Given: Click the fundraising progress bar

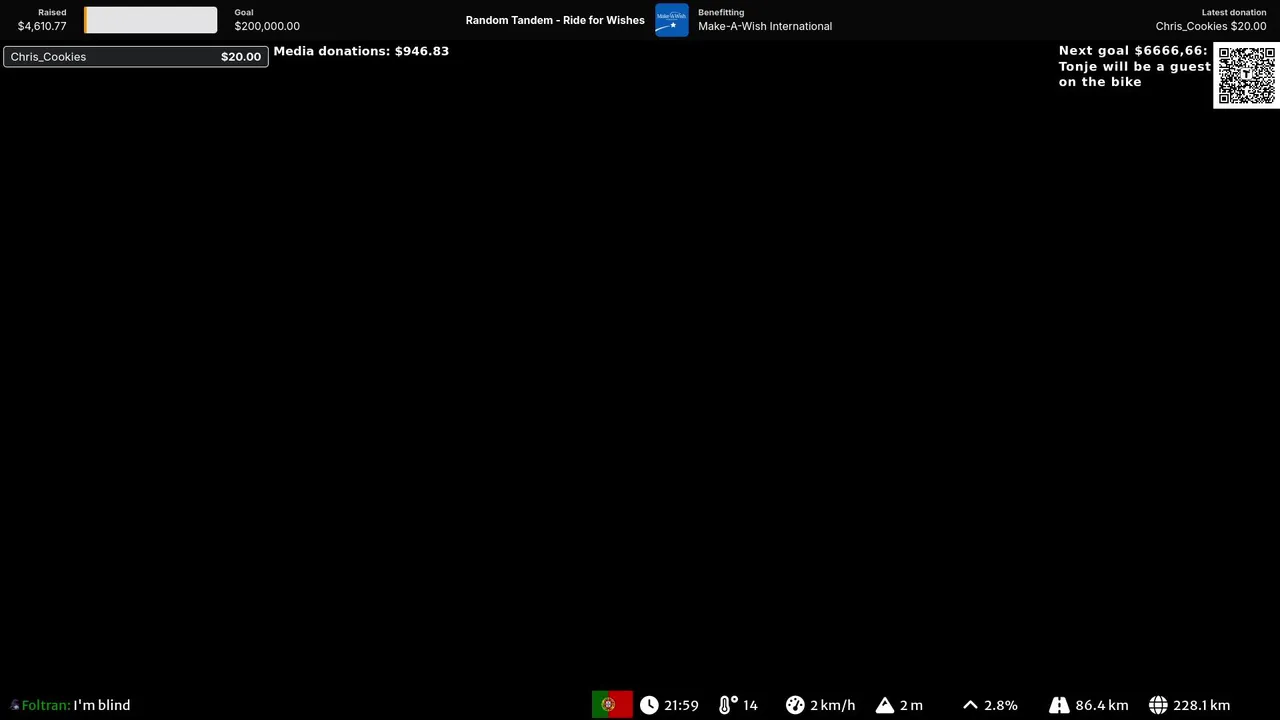Looking at the screenshot, I should (x=150, y=20).
